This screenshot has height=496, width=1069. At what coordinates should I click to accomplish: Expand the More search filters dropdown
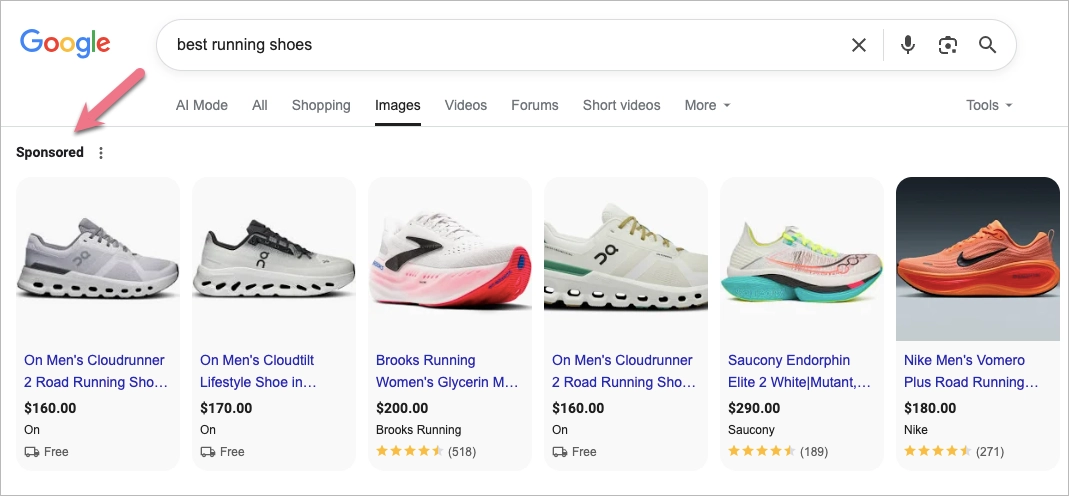[707, 105]
